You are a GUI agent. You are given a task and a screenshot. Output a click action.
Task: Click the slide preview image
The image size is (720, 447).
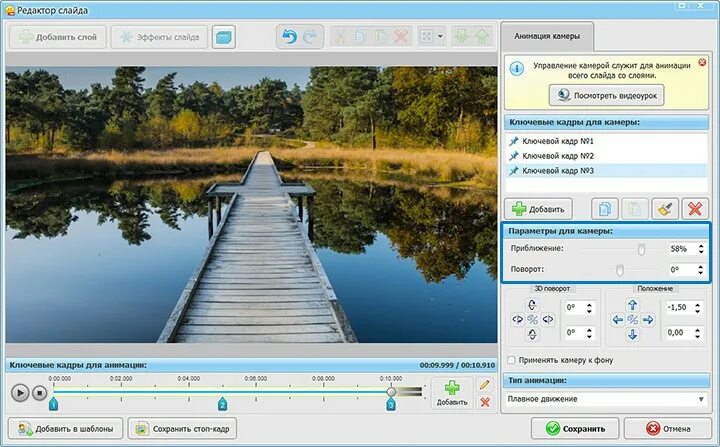[251, 204]
